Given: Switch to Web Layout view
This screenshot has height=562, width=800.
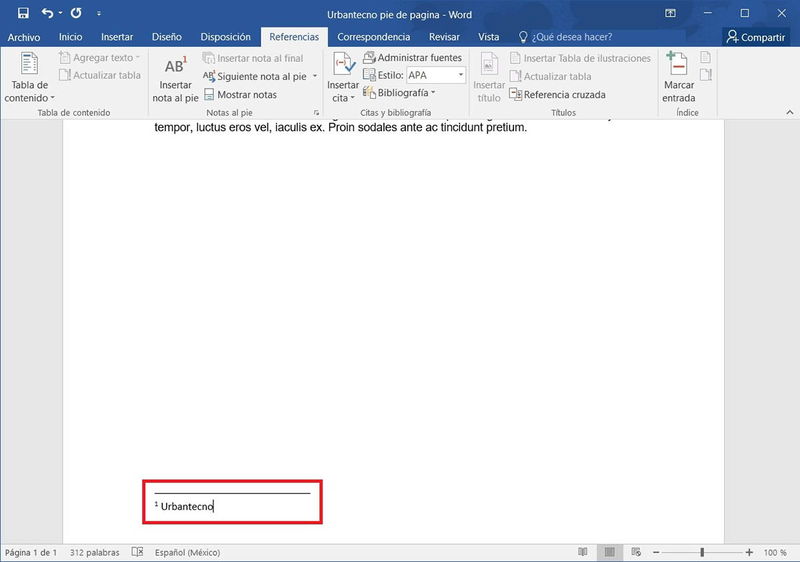Looking at the screenshot, I should (x=636, y=552).
